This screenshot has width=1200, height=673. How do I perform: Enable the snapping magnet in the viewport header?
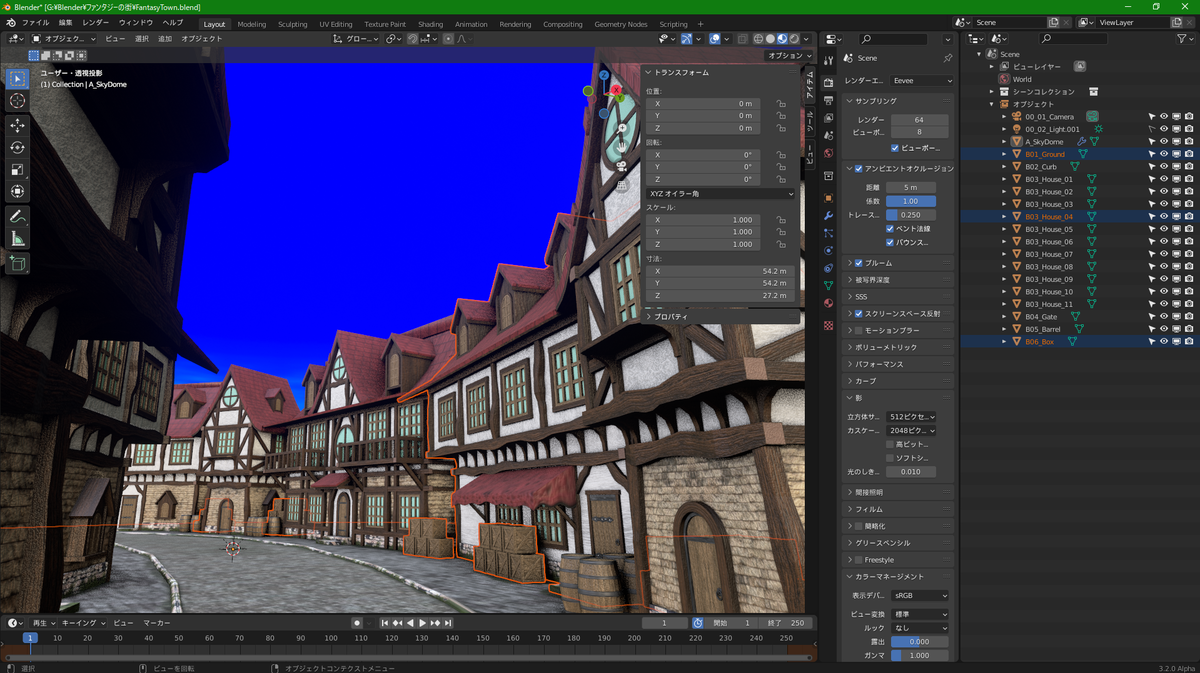click(x=413, y=38)
